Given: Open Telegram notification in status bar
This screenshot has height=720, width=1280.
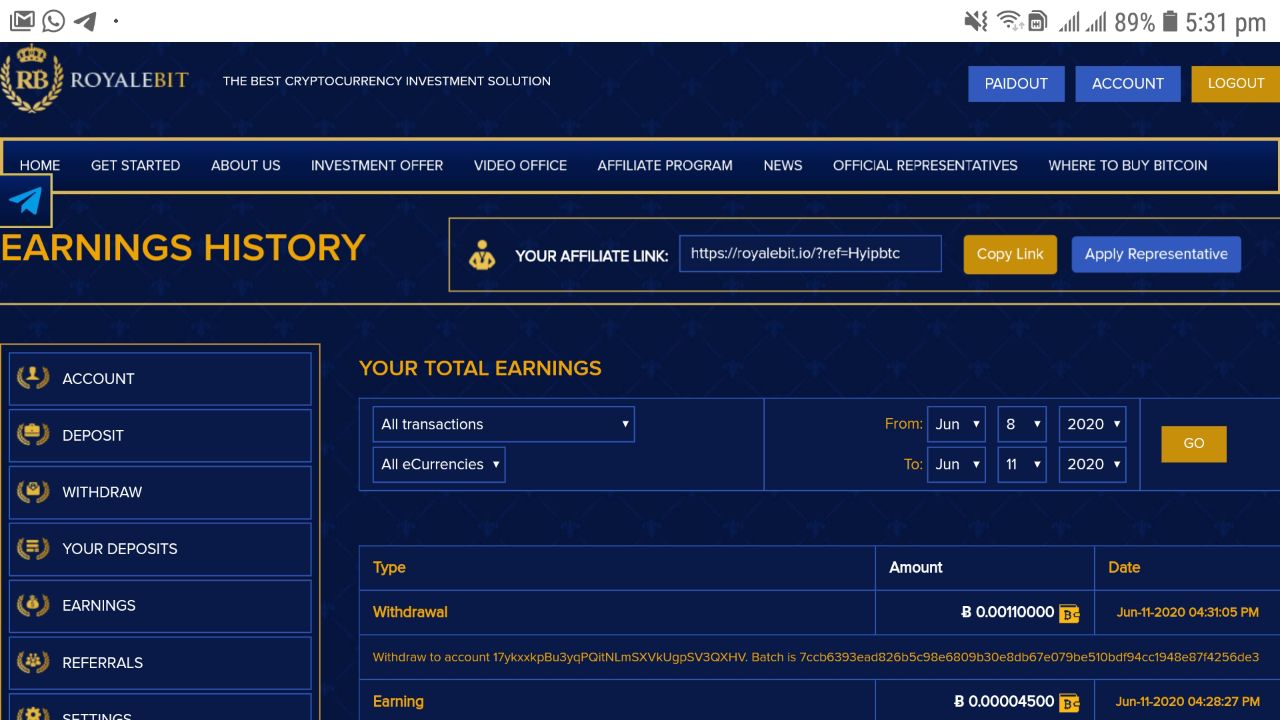Looking at the screenshot, I should [85, 21].
